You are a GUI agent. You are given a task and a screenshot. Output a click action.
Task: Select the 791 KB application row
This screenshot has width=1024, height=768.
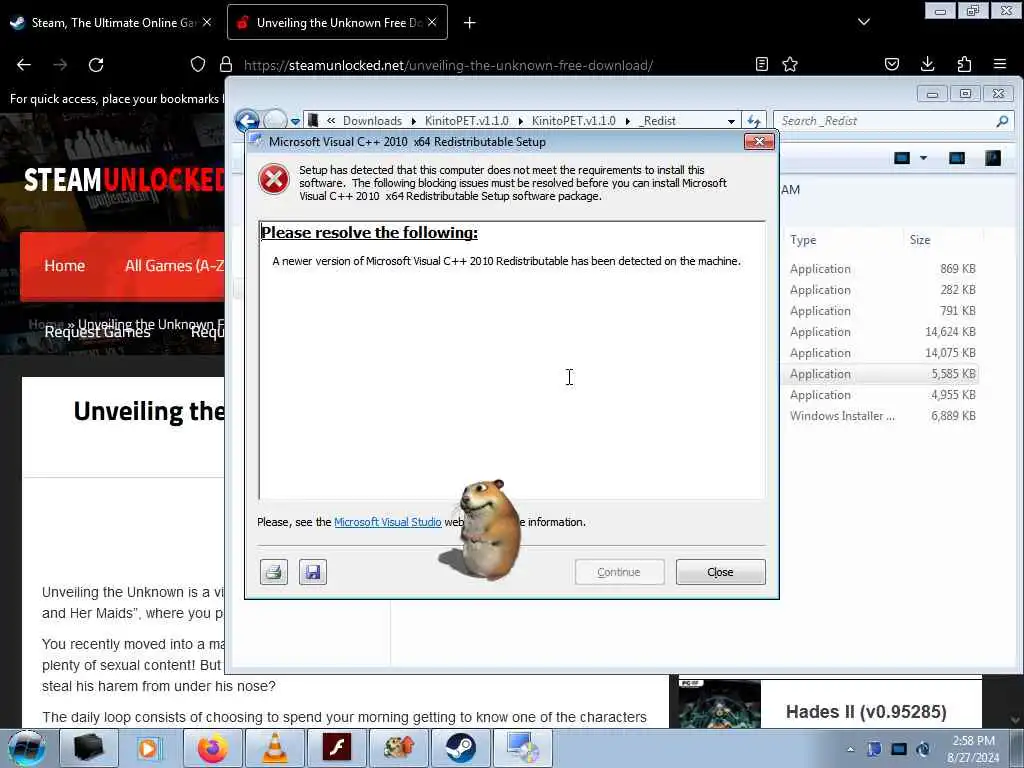(x=882, y=311)
